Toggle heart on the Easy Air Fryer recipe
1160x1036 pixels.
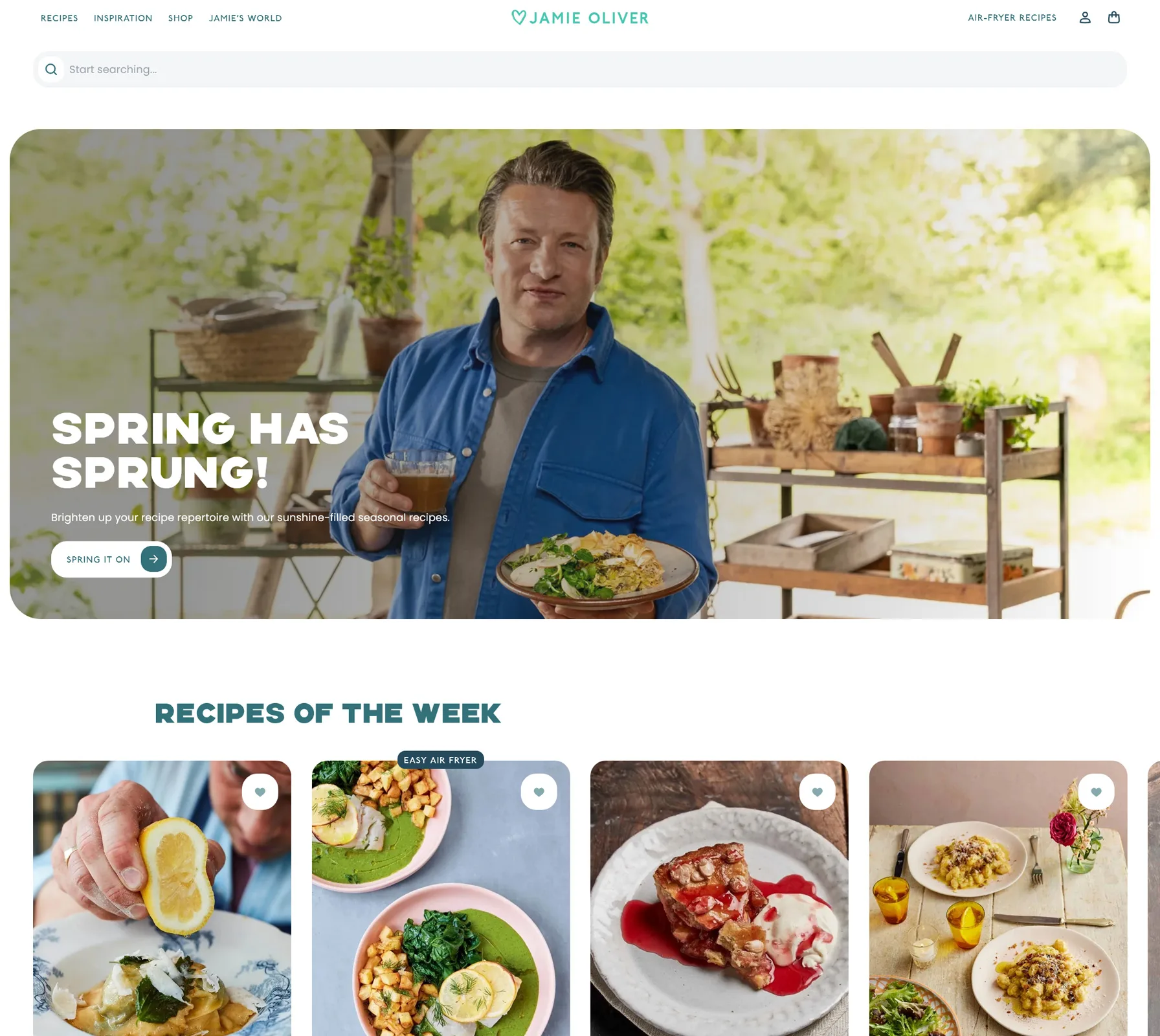539,791
